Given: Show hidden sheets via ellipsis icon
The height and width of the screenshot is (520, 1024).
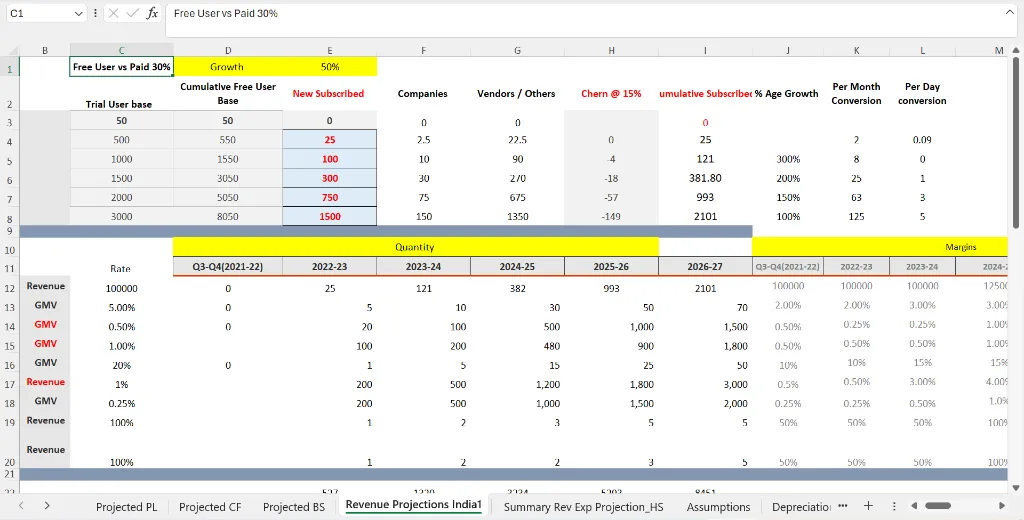Looking at the screenshot, I should [x=843, y=506].
